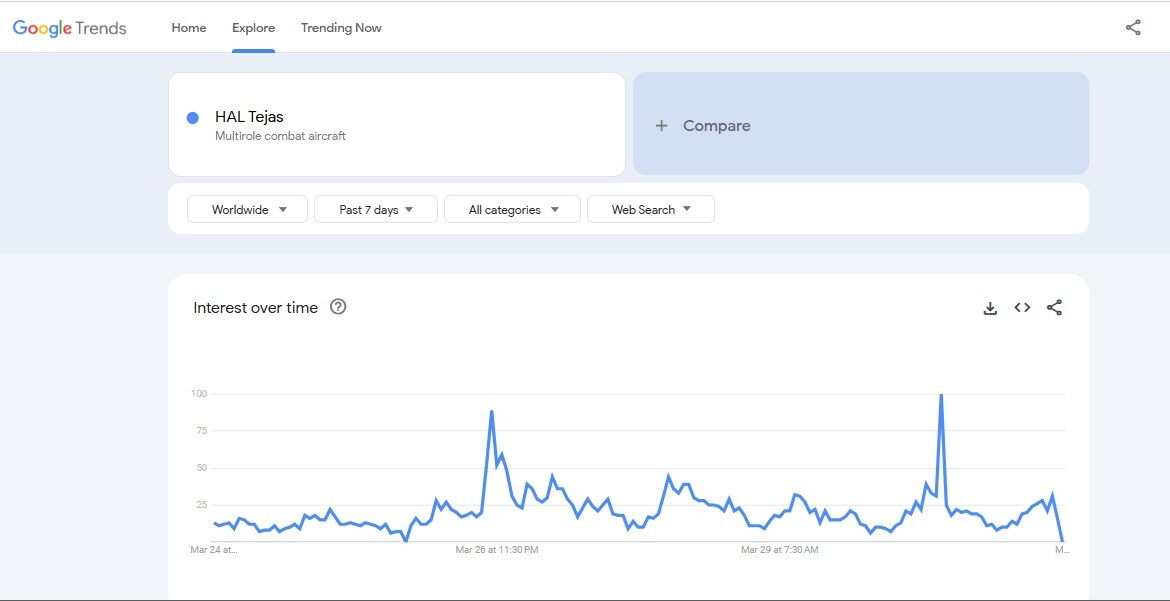Click the Google Trends logo
1170x601 pixels.
click(69, 28)
